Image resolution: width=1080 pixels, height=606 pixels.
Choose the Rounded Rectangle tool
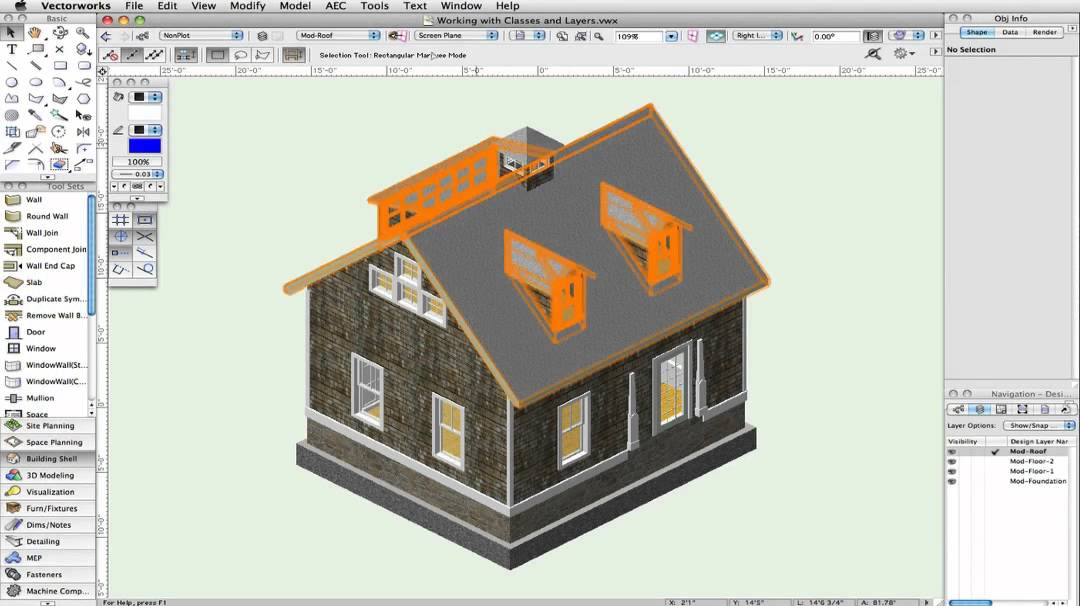pos(83,65)
